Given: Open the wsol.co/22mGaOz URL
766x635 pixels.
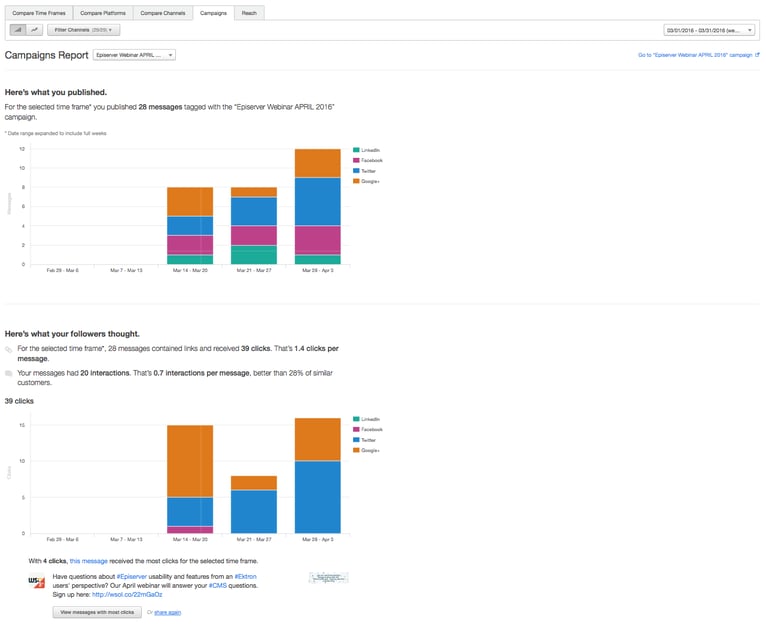Looking at the screenshot, I should pos(127,594).
